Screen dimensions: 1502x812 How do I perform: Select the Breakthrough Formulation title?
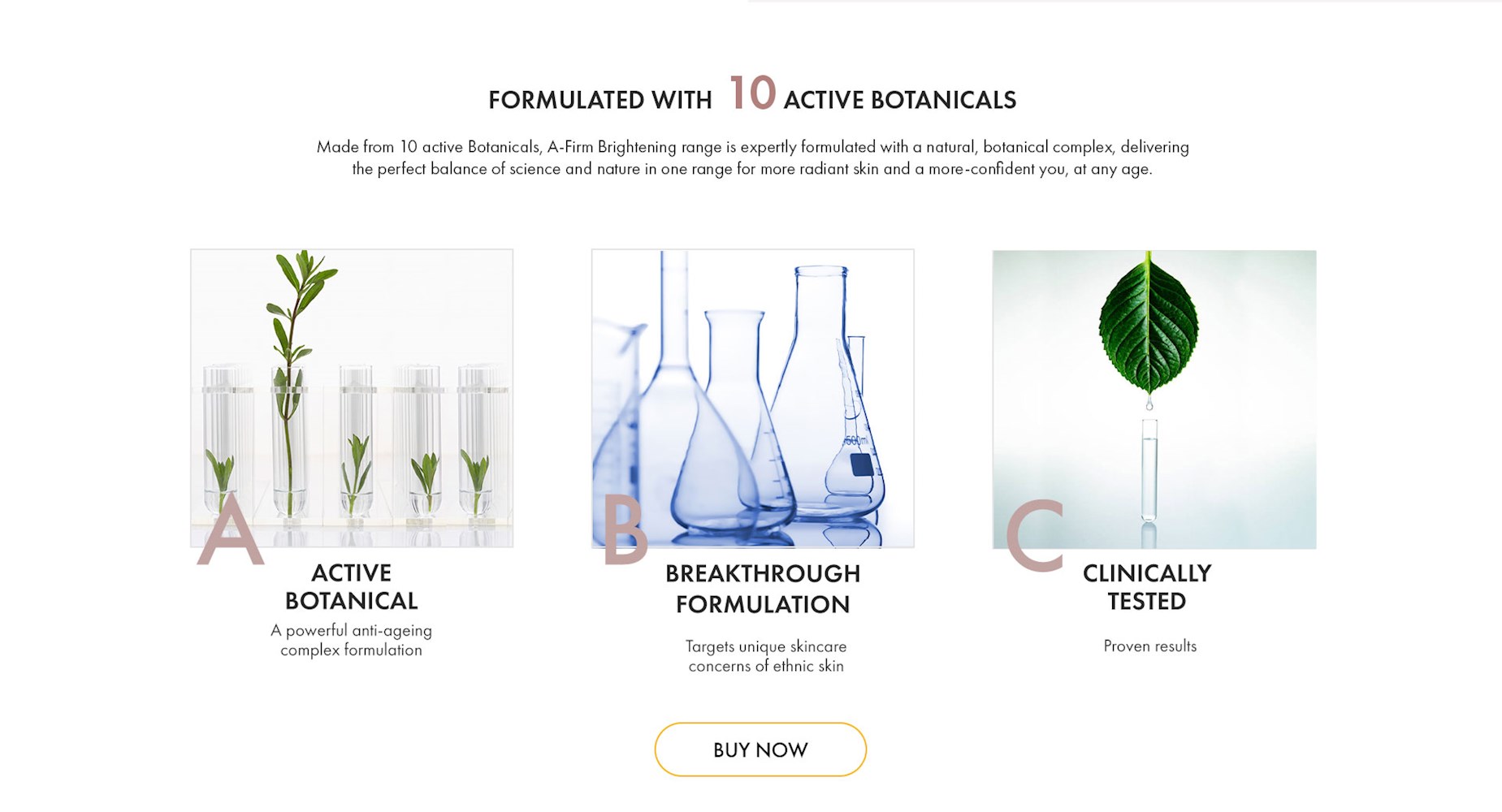[x=762, y=589]
